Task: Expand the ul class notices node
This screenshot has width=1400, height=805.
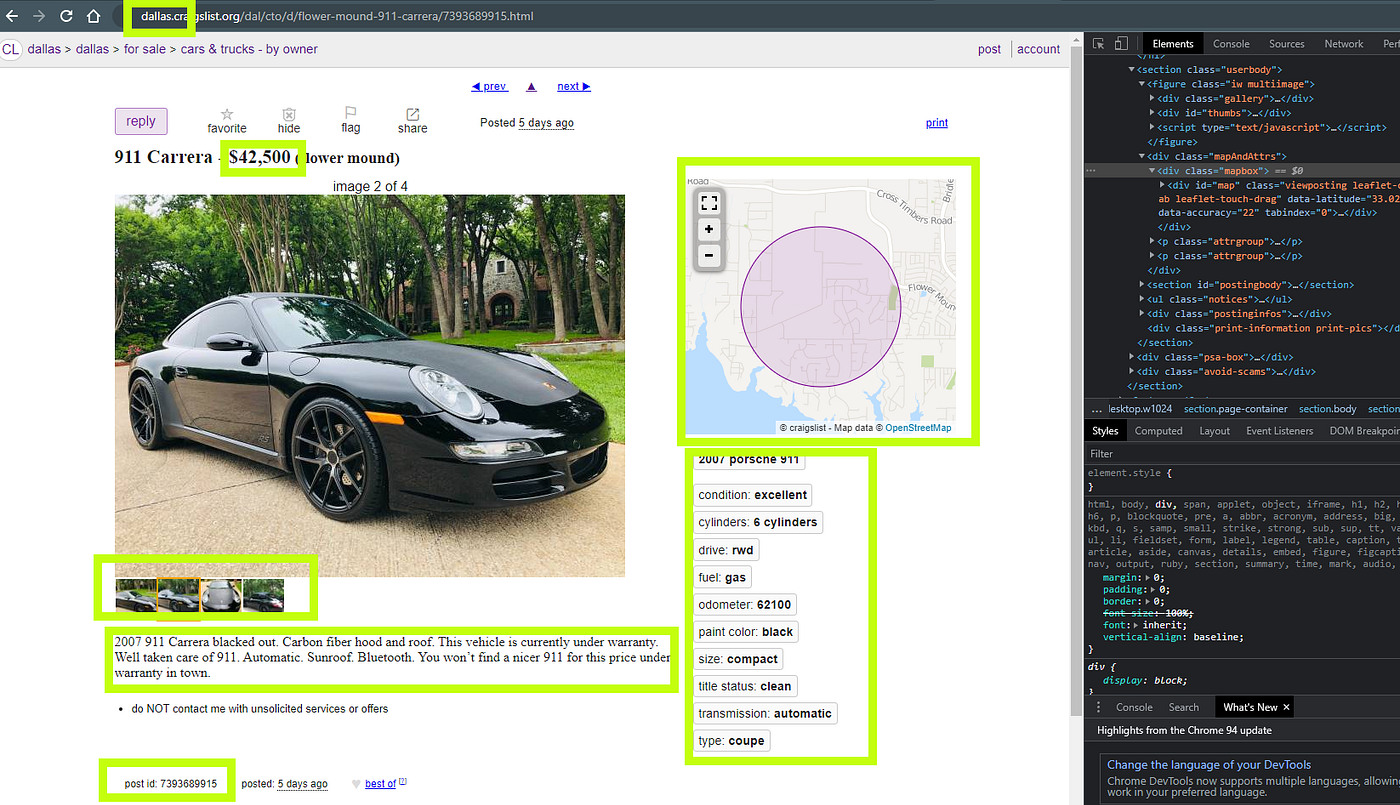Action: point(1142,299)
